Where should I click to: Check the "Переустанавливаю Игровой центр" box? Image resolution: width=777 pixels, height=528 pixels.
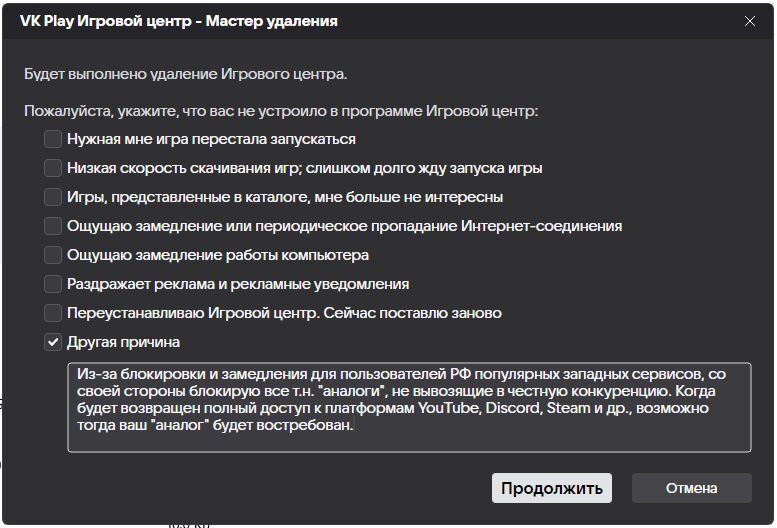pos(53,313)
